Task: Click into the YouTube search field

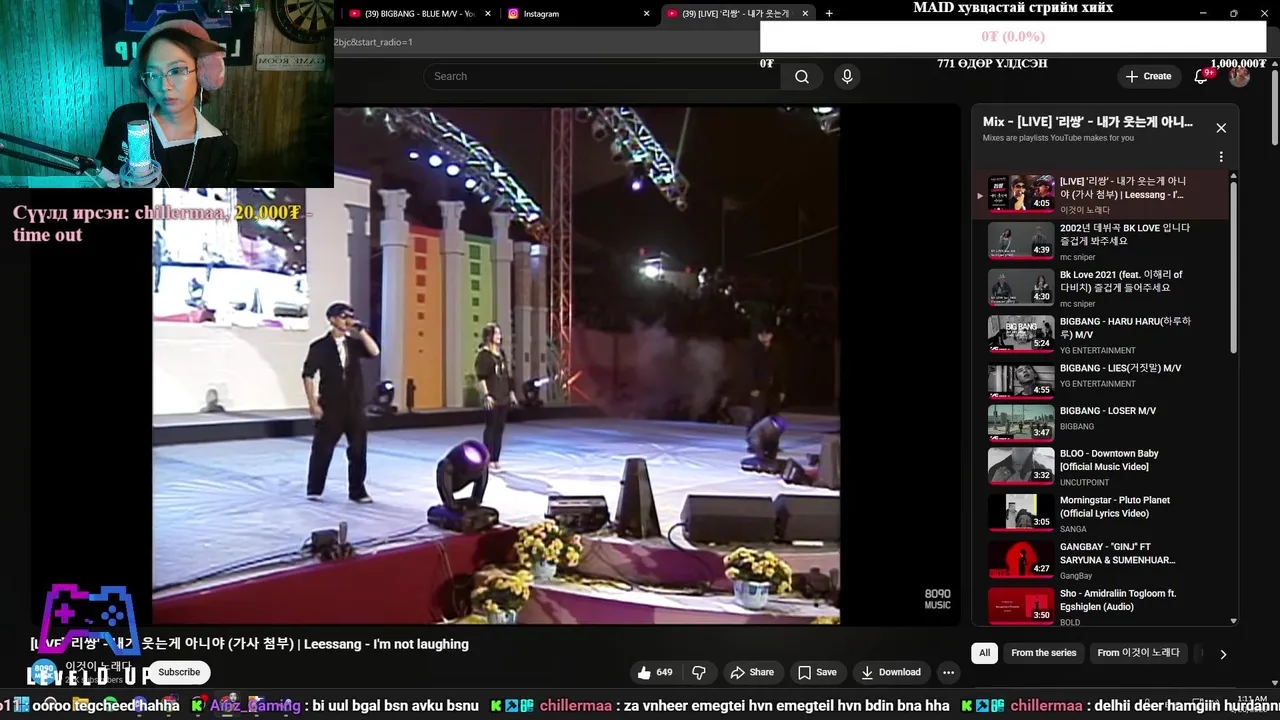Action: [604, 76]
